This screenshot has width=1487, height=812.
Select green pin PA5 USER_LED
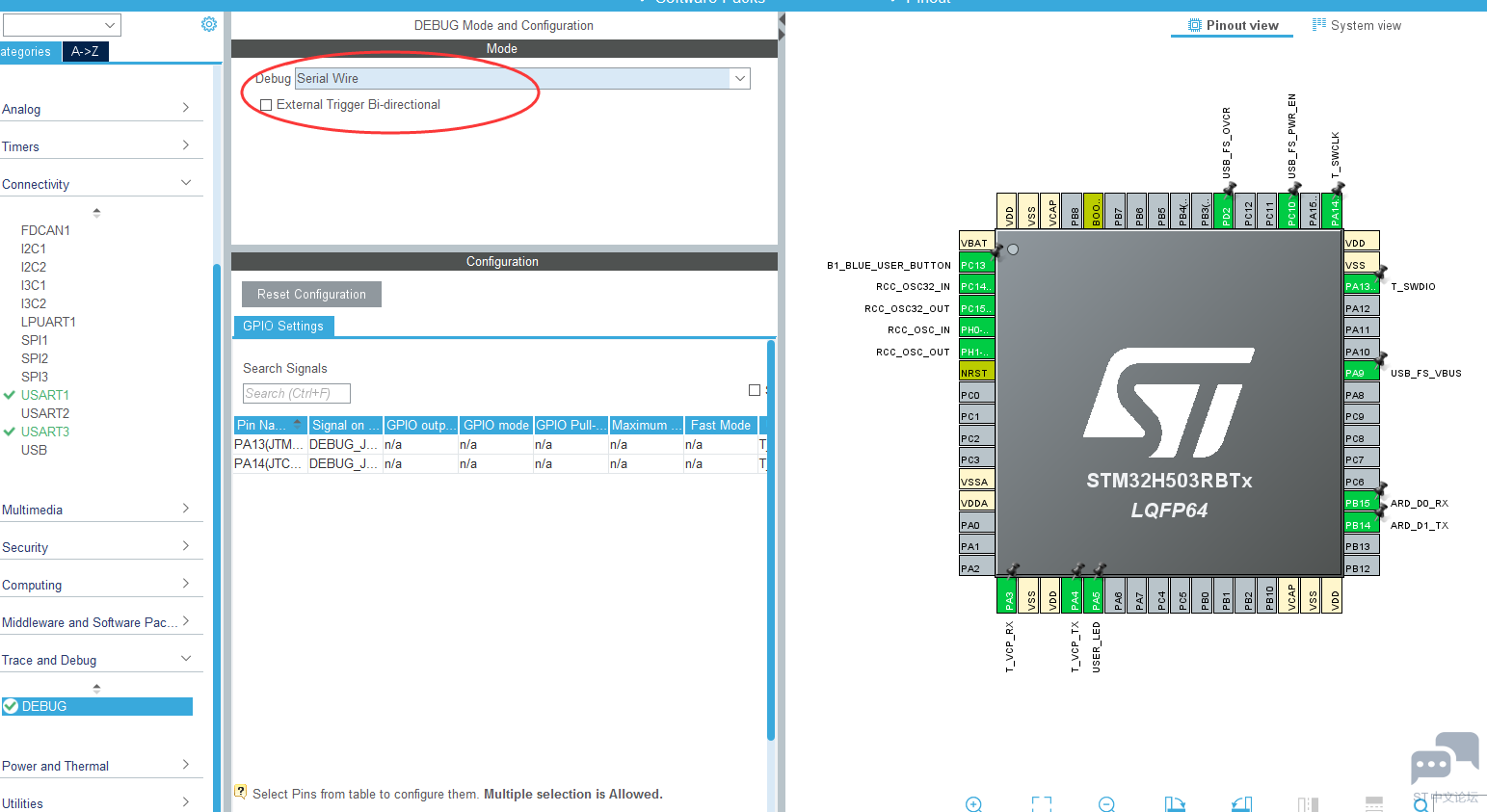pos(1094,595)
